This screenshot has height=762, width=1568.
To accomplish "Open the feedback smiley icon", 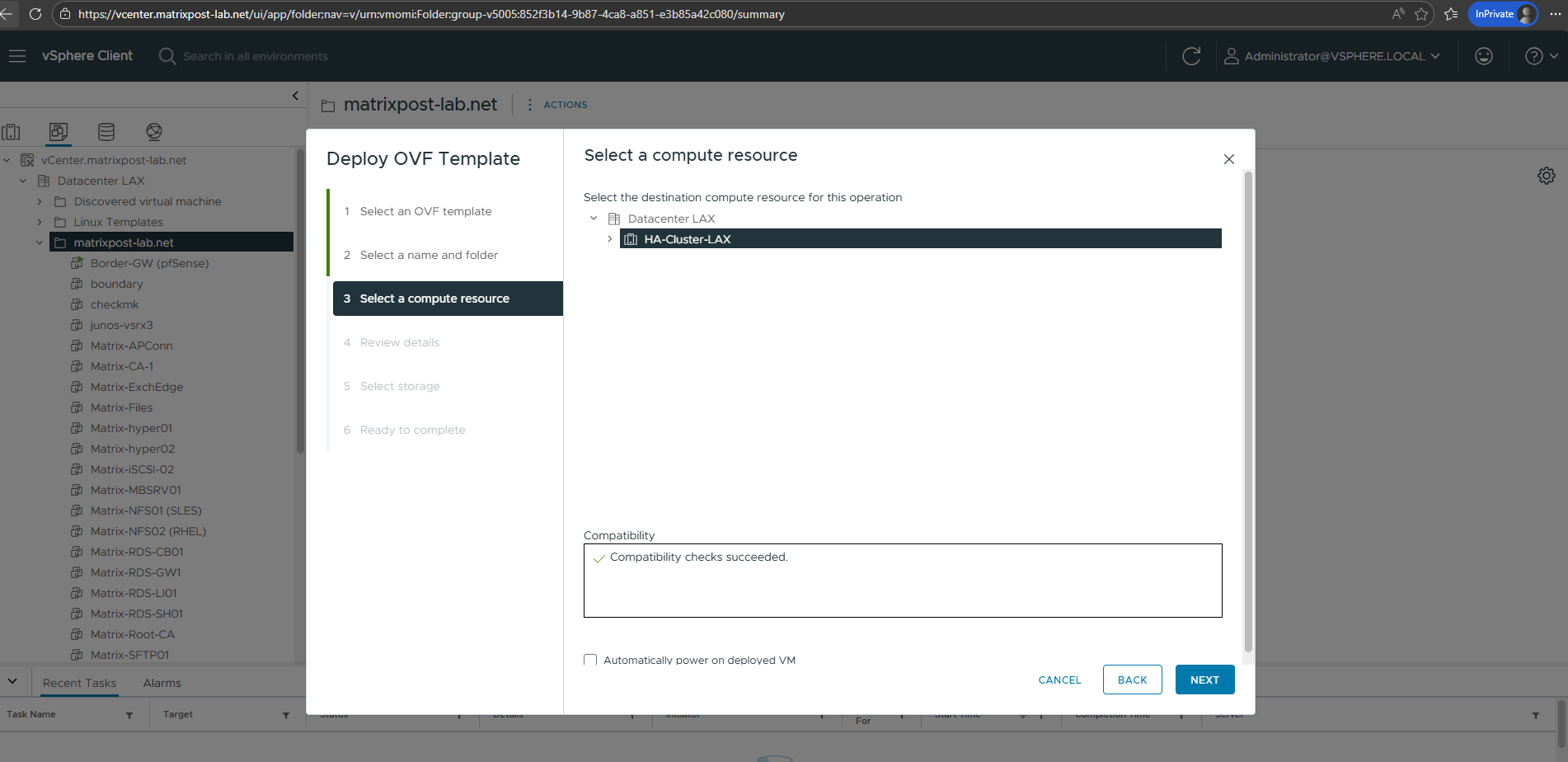I will point(1484,56).
